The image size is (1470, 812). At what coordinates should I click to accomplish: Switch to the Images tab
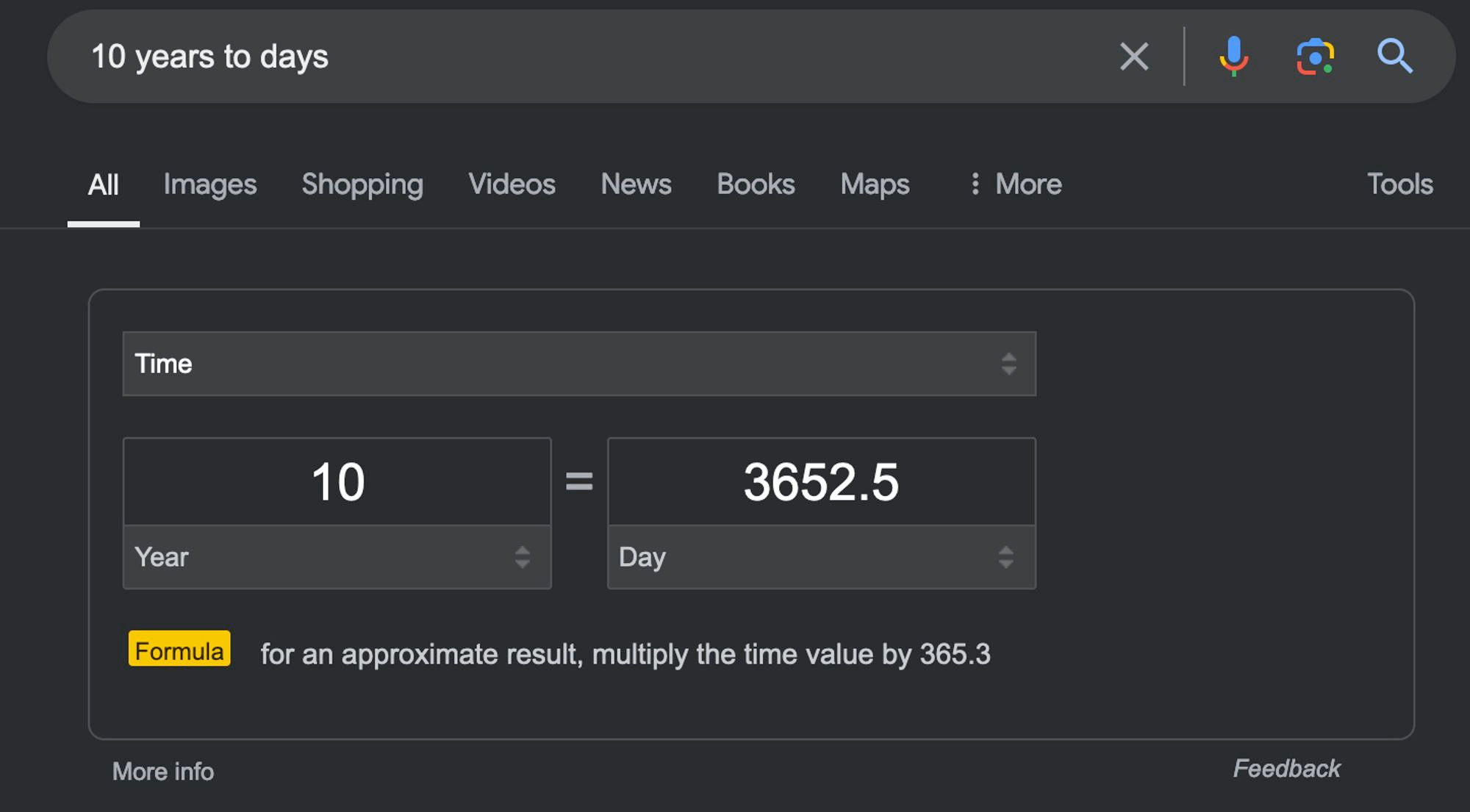210,184
